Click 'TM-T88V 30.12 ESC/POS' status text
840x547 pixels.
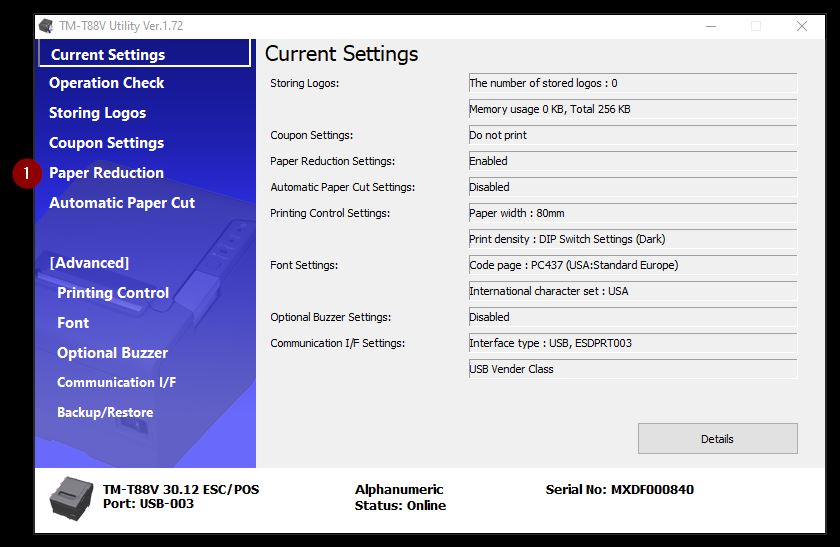coord(181,490)
